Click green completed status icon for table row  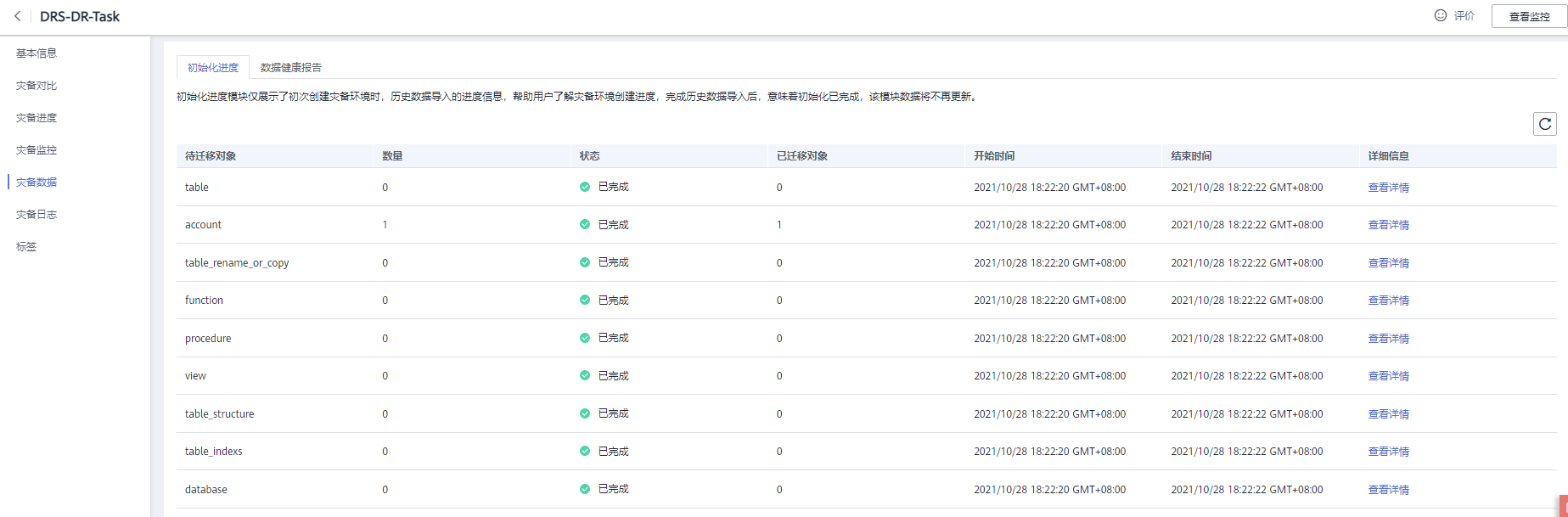pyautogui.click(x=585, y=187)
